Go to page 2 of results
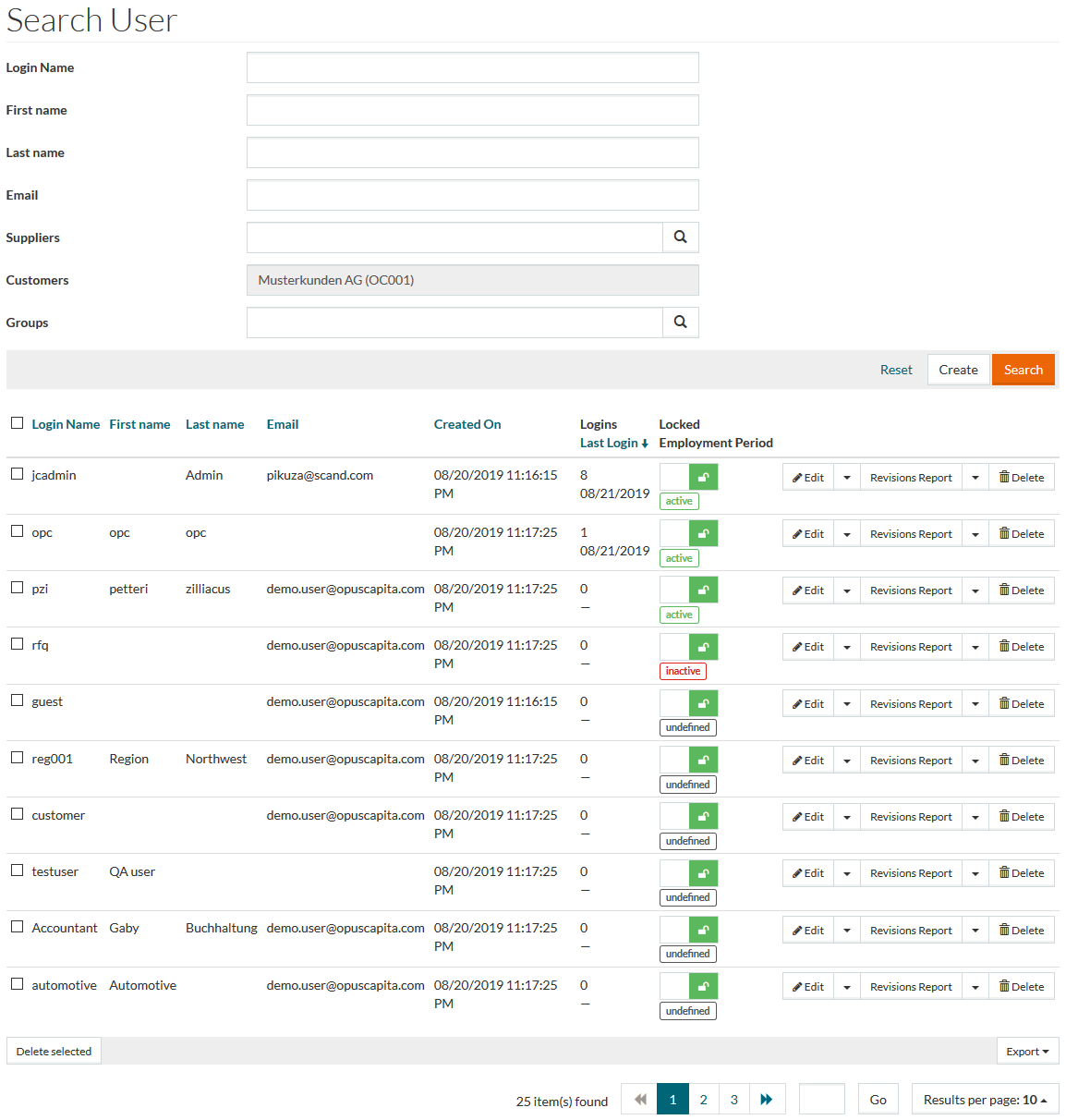Image resolution: width=1066 pixels, height=1120 pixels. (x=703, y=1100)
